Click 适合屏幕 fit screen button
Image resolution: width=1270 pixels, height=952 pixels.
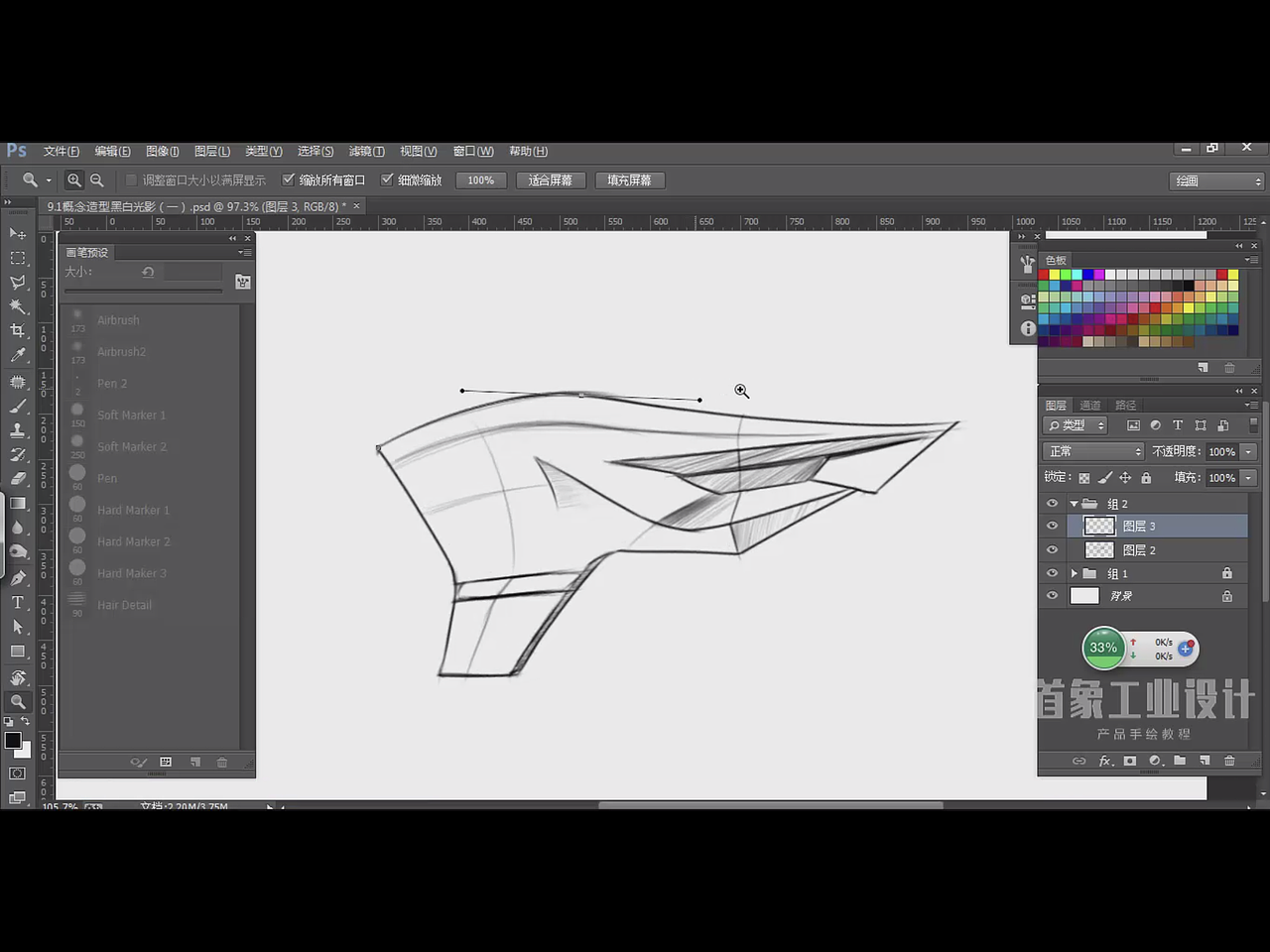click(x=551, y=180)
